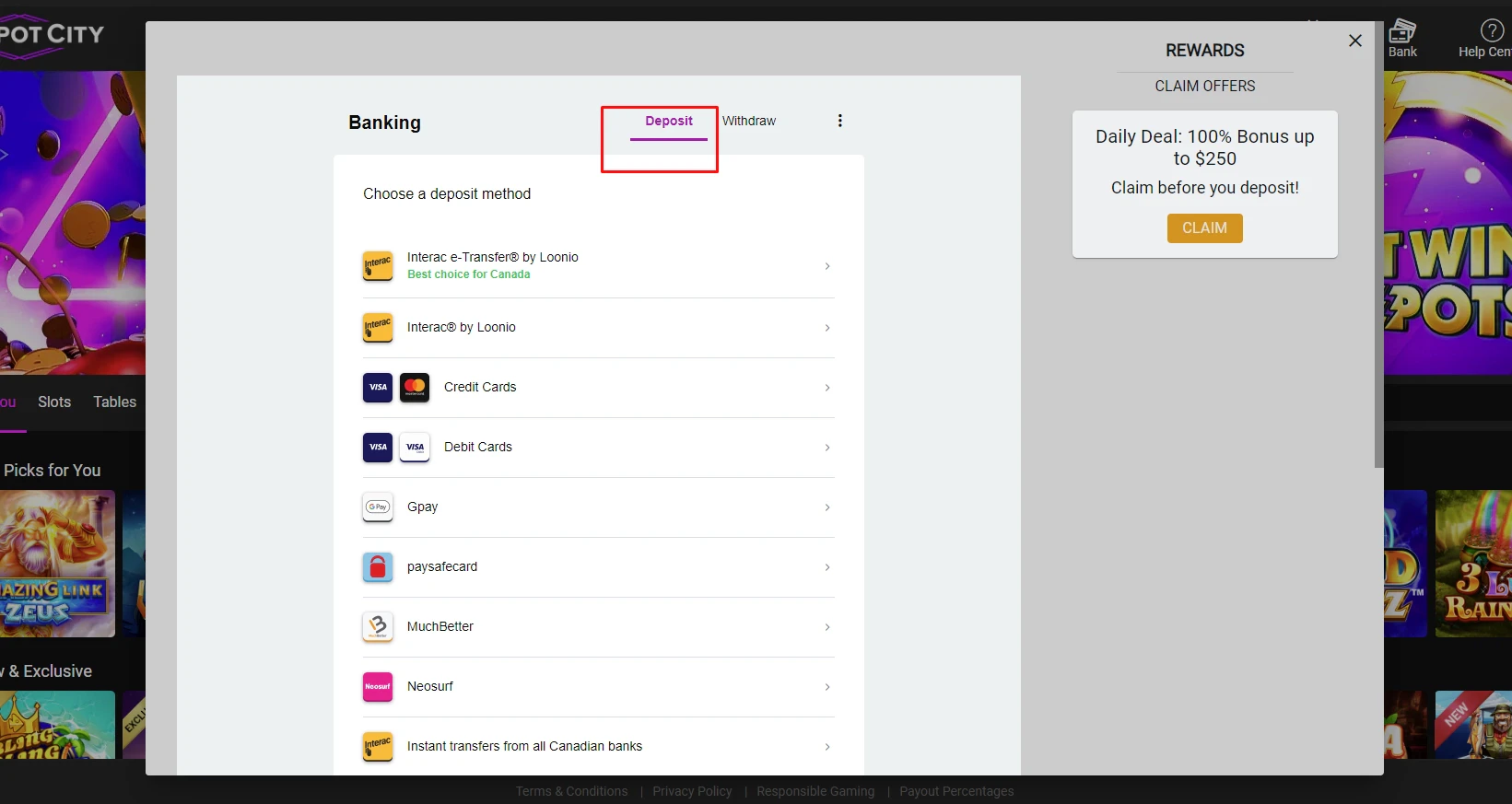Select the Interac® by Loonio label
Image resolution: width=1512 pixels, height=804 pixels.
click(462, 327)
